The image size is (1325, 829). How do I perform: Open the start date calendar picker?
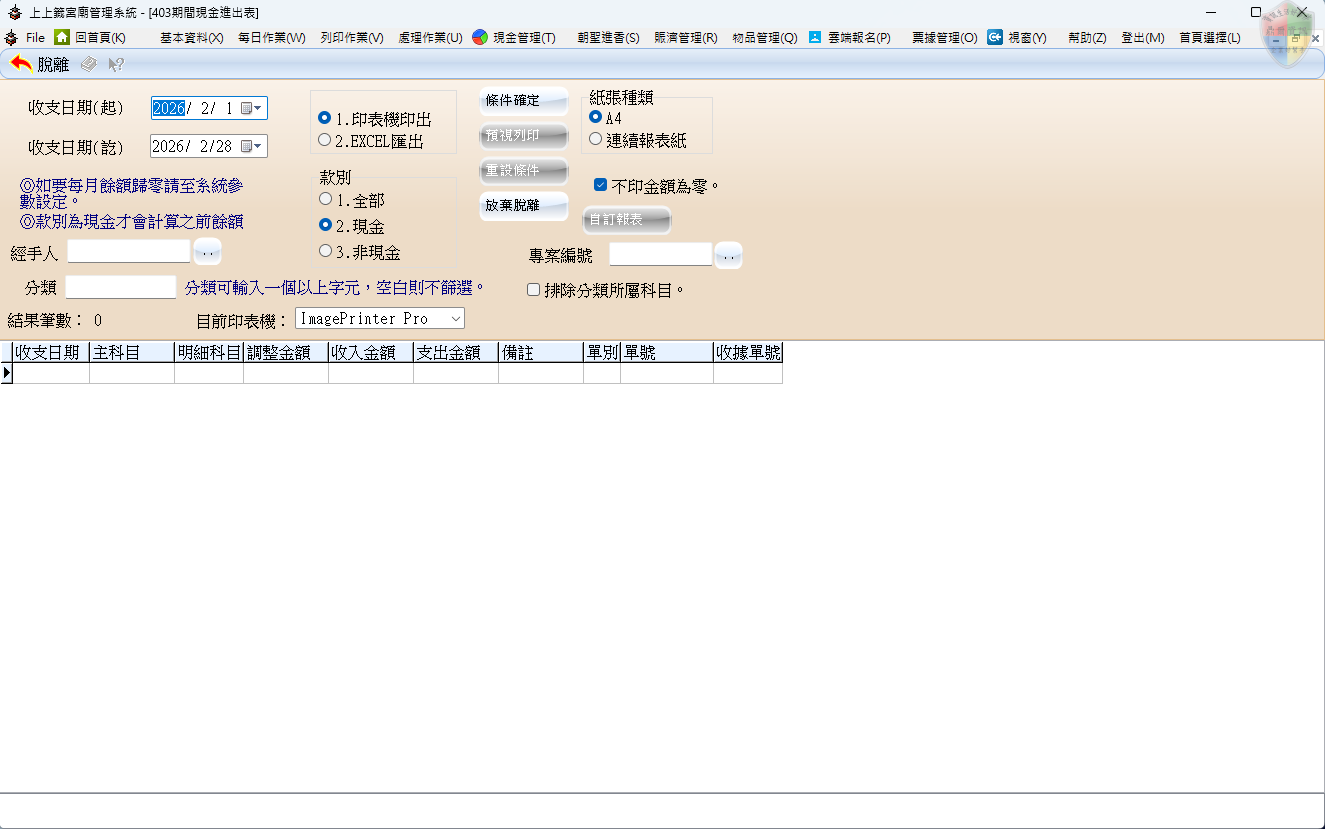click(x=250, y=108)
